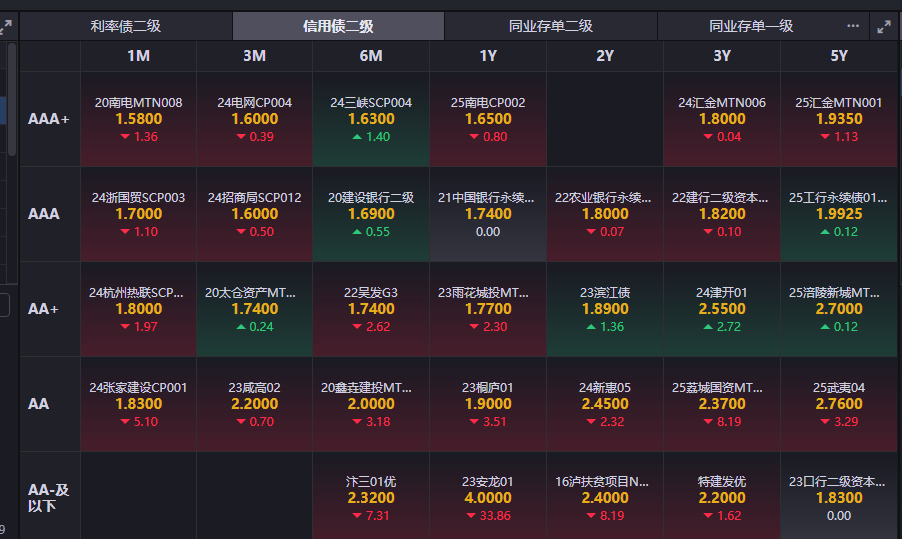Open bond 25荔城国资MT cell
This screenshot has height=539, width=902.
[722, 404]
